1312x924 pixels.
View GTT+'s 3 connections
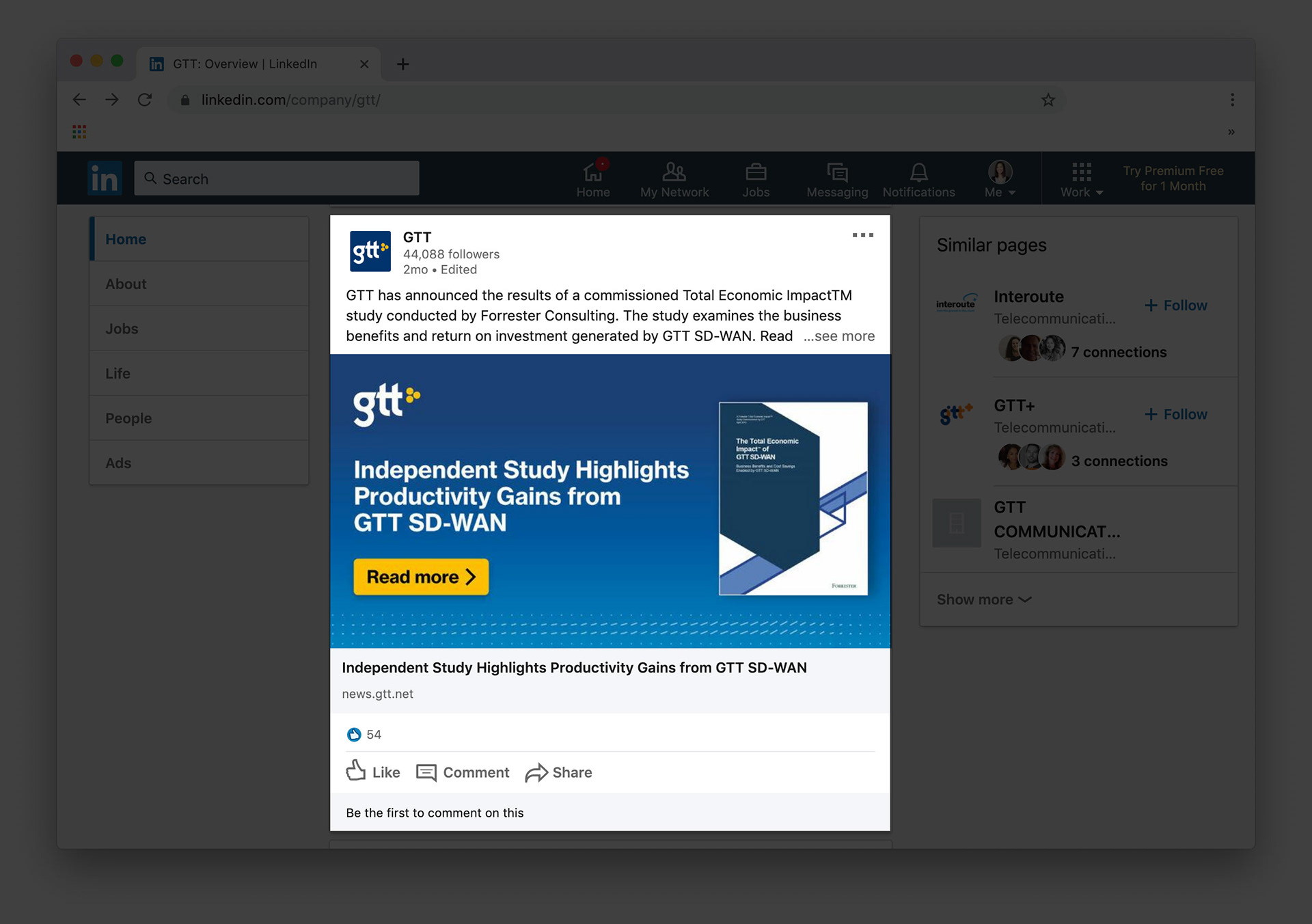1119,461
